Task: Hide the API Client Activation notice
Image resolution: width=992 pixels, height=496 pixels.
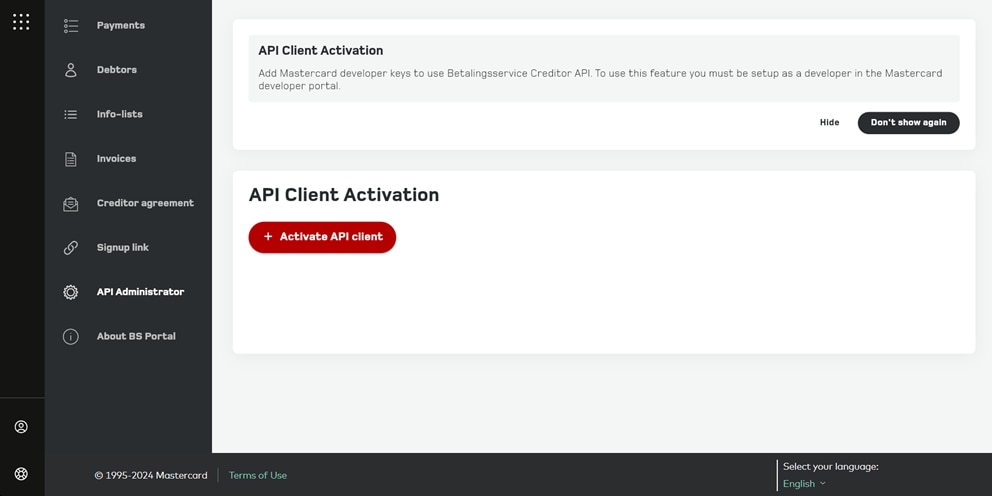Action: (829, 123)
